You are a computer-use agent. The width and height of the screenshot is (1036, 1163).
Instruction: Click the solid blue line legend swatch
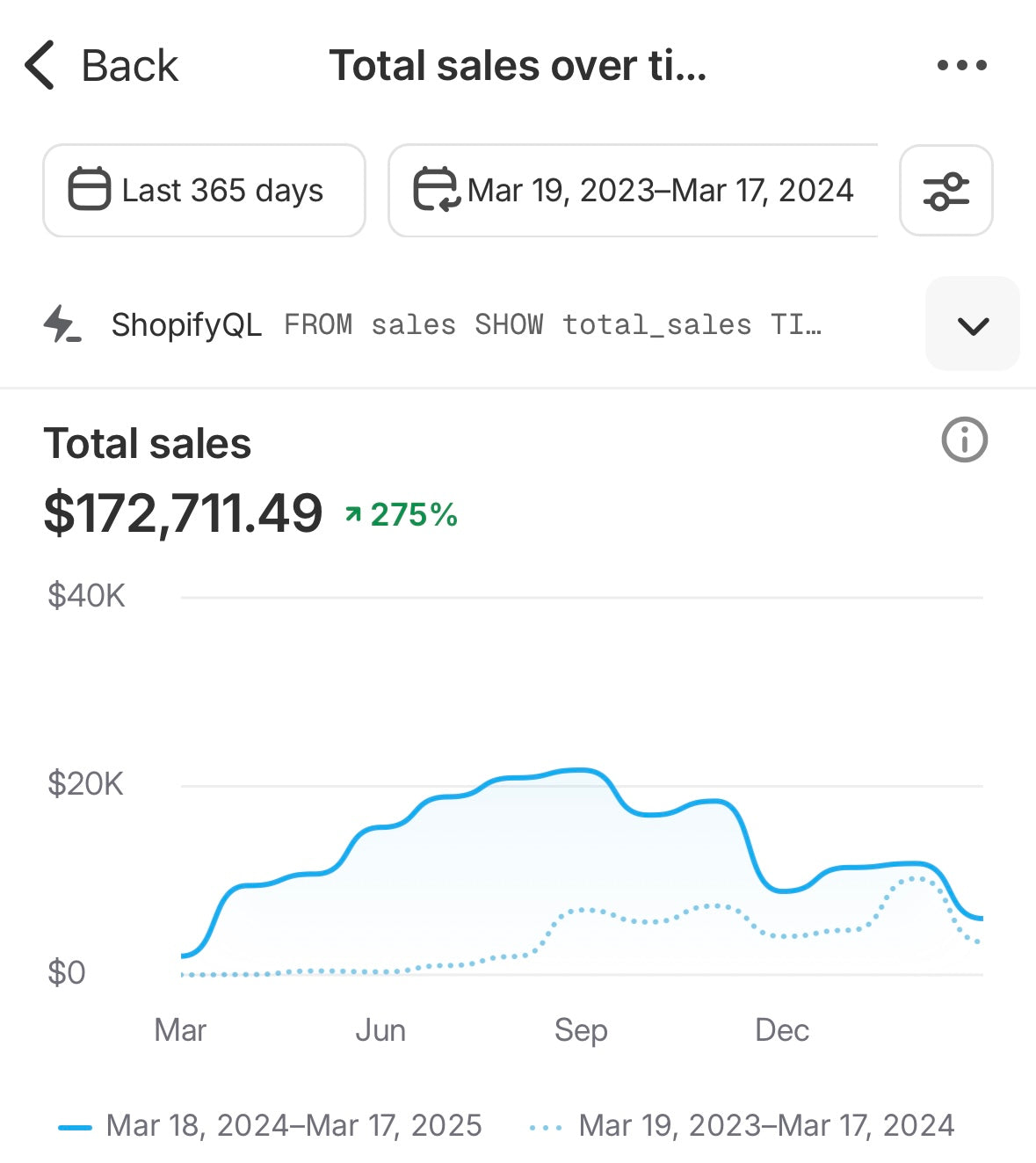(x=75, y=1127)
